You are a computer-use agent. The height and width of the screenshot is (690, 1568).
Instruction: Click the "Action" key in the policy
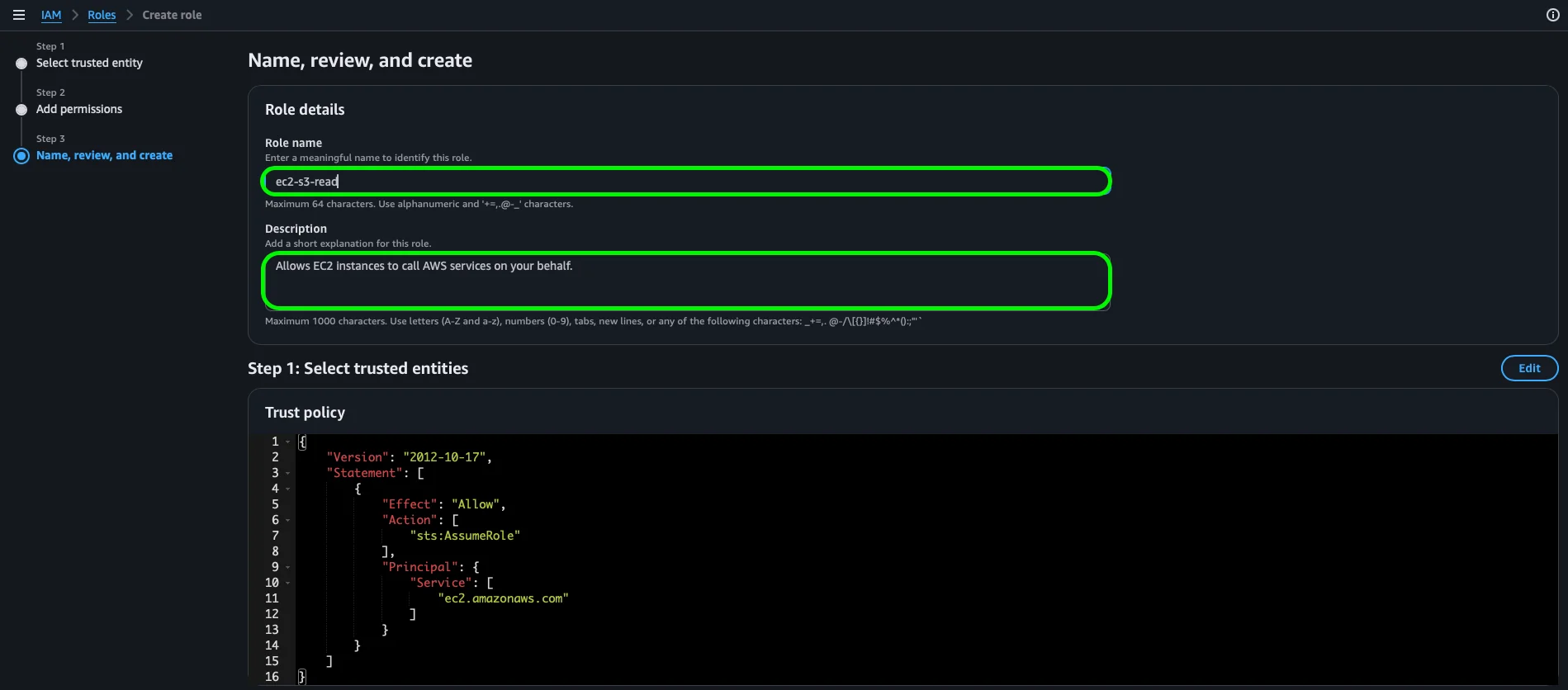tap(410, 520)
